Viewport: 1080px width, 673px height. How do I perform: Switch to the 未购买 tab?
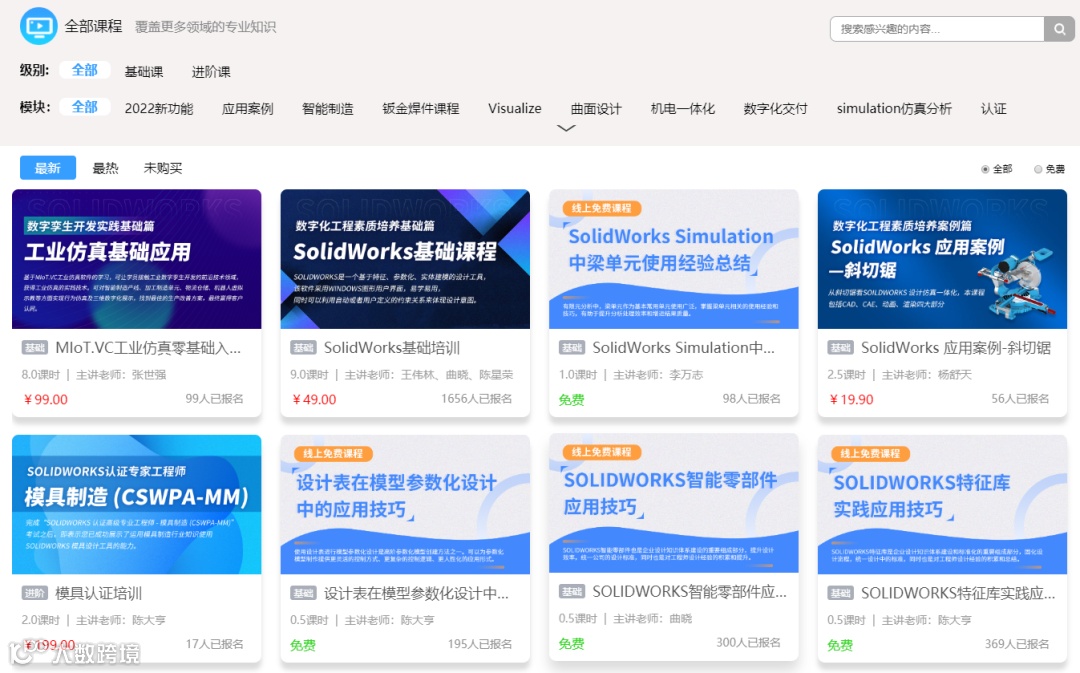(163, 167)
